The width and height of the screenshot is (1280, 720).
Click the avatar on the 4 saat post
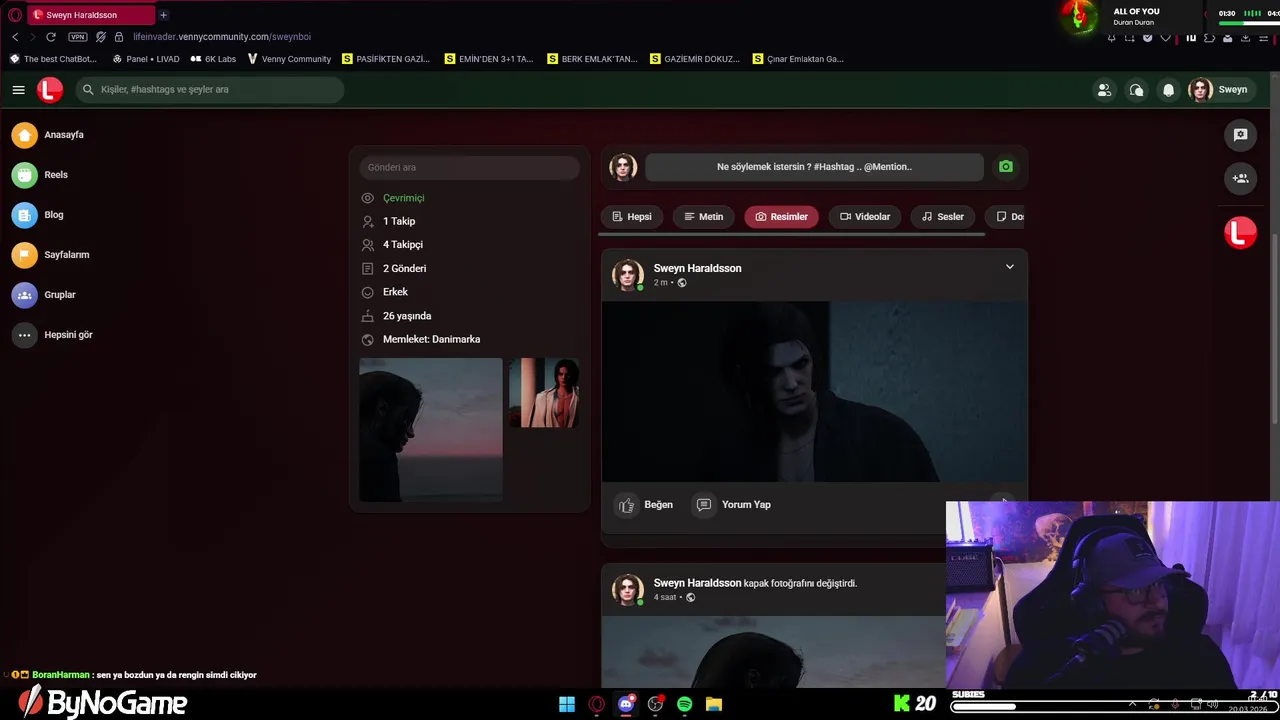627,590
